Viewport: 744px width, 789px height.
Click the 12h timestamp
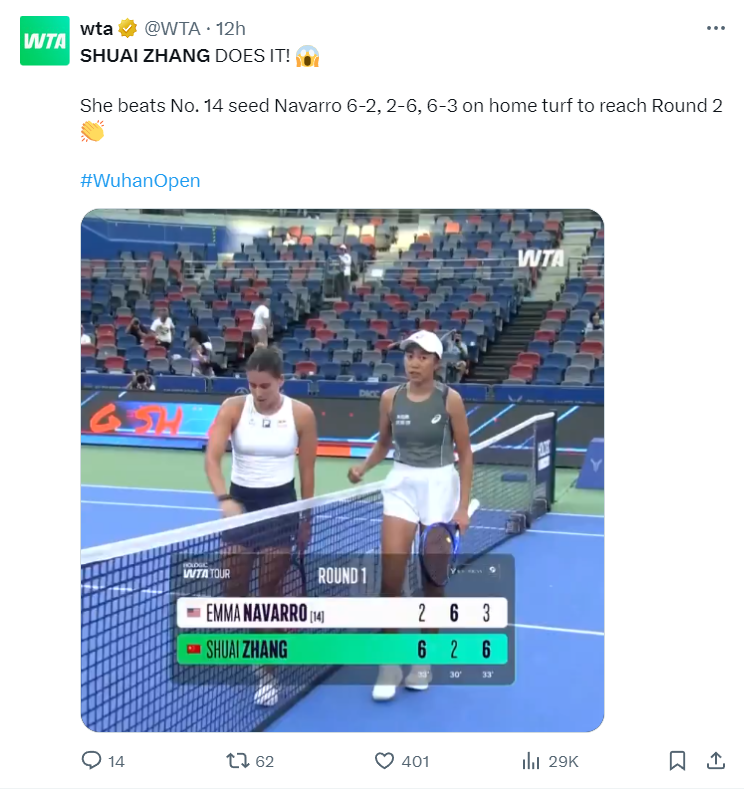[x=230, y=29]
